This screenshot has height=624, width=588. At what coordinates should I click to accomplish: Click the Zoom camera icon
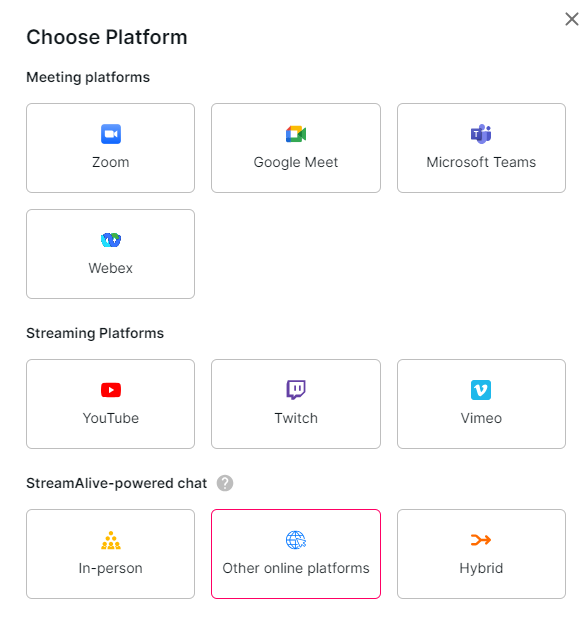coord(111,134)
